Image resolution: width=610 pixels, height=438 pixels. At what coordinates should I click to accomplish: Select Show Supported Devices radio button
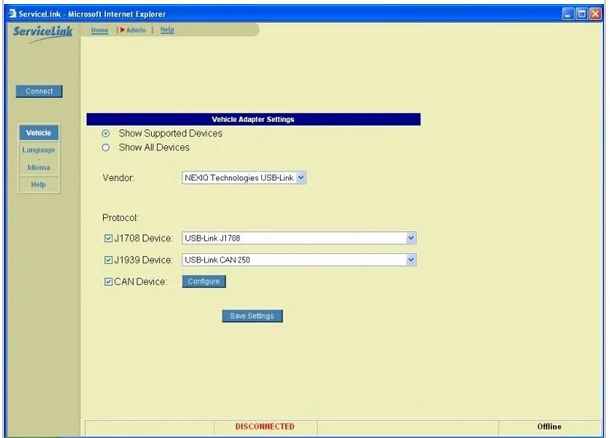[105, 133]
